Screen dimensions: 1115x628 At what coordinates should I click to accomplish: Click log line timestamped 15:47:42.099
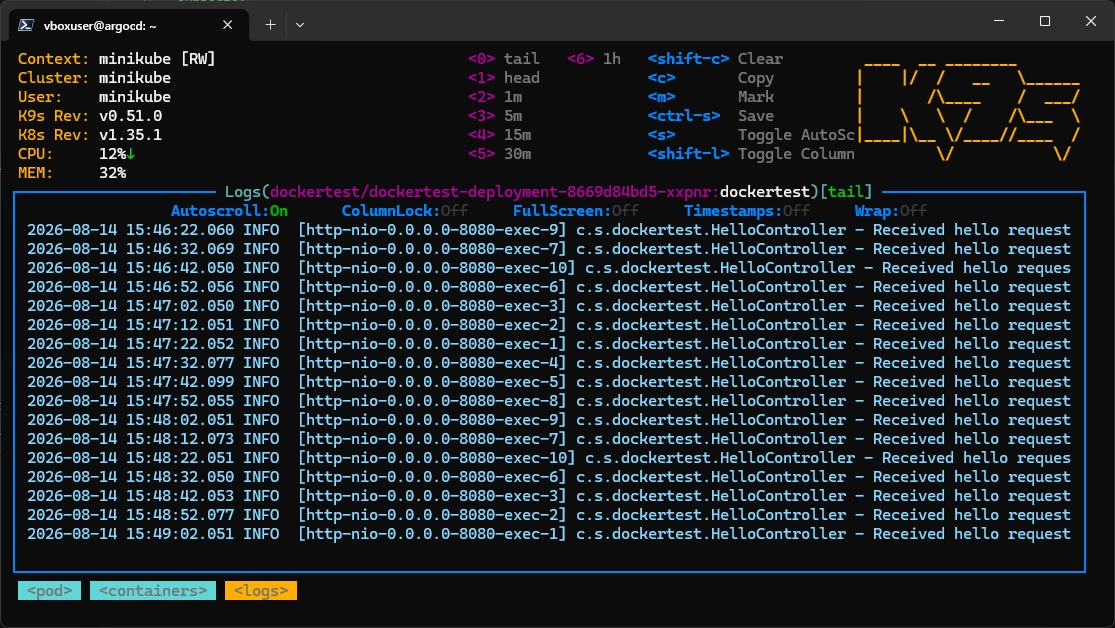(x=549, y=382)
